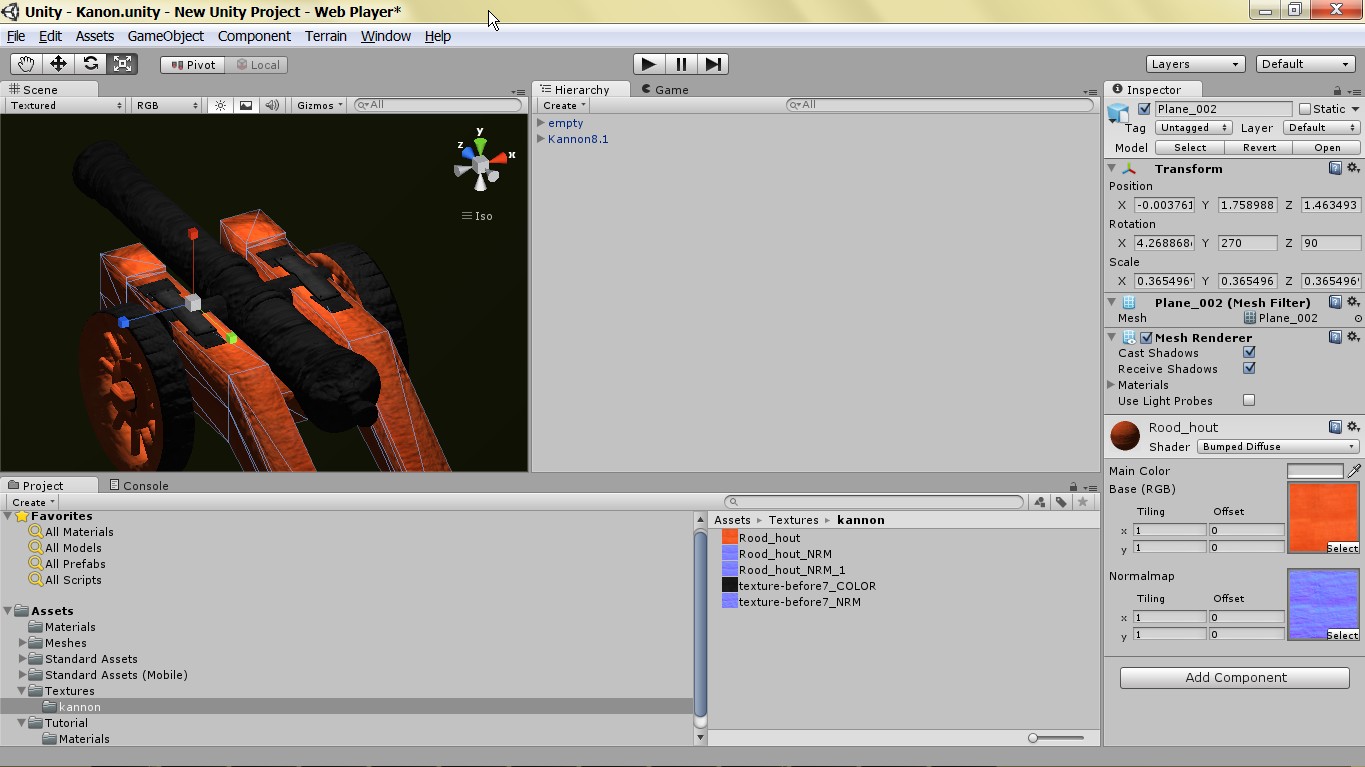
Task: Pick Main Color with eyedropper icon
Action: pyautogui.click(x=1354, y=471)
